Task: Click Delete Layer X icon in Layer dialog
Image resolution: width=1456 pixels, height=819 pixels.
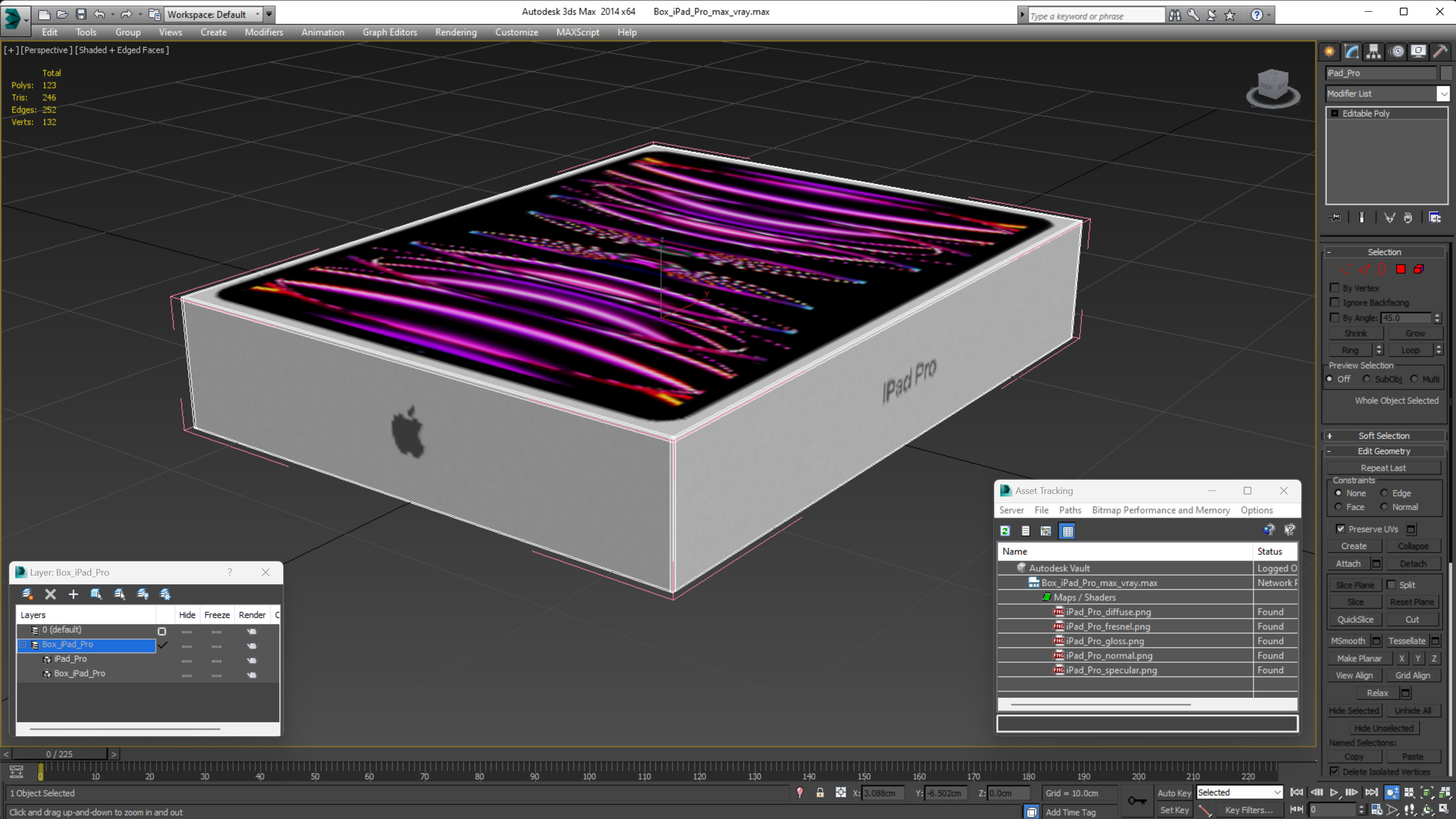Action: [51, 593]
